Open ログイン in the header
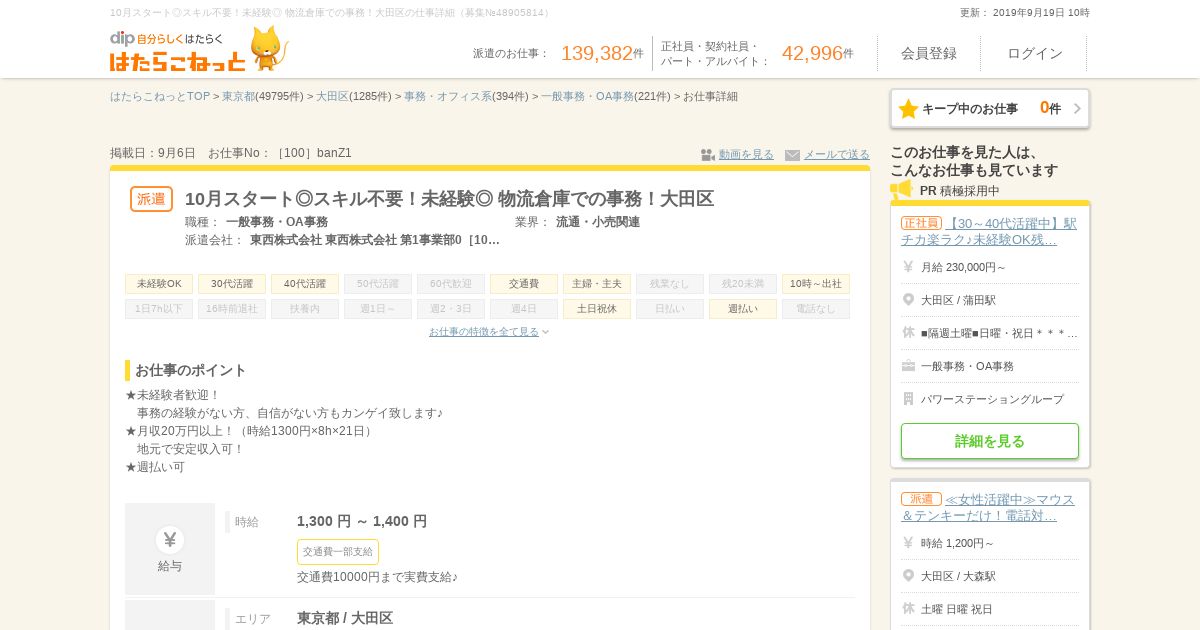Screen dimensions: 1200x630 point(1035,53)
